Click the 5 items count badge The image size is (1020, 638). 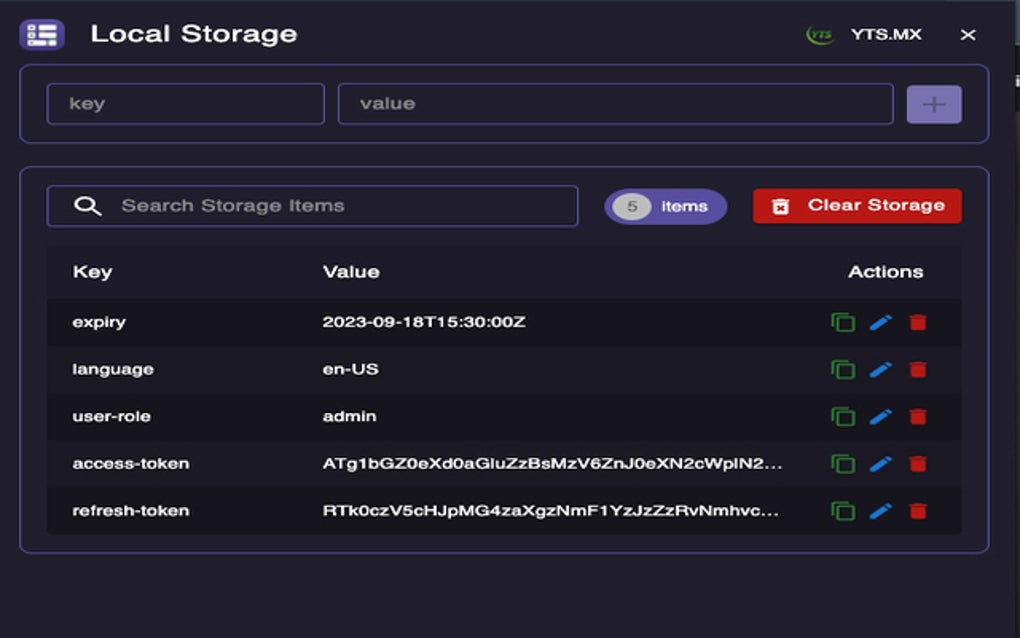[664, 205]
